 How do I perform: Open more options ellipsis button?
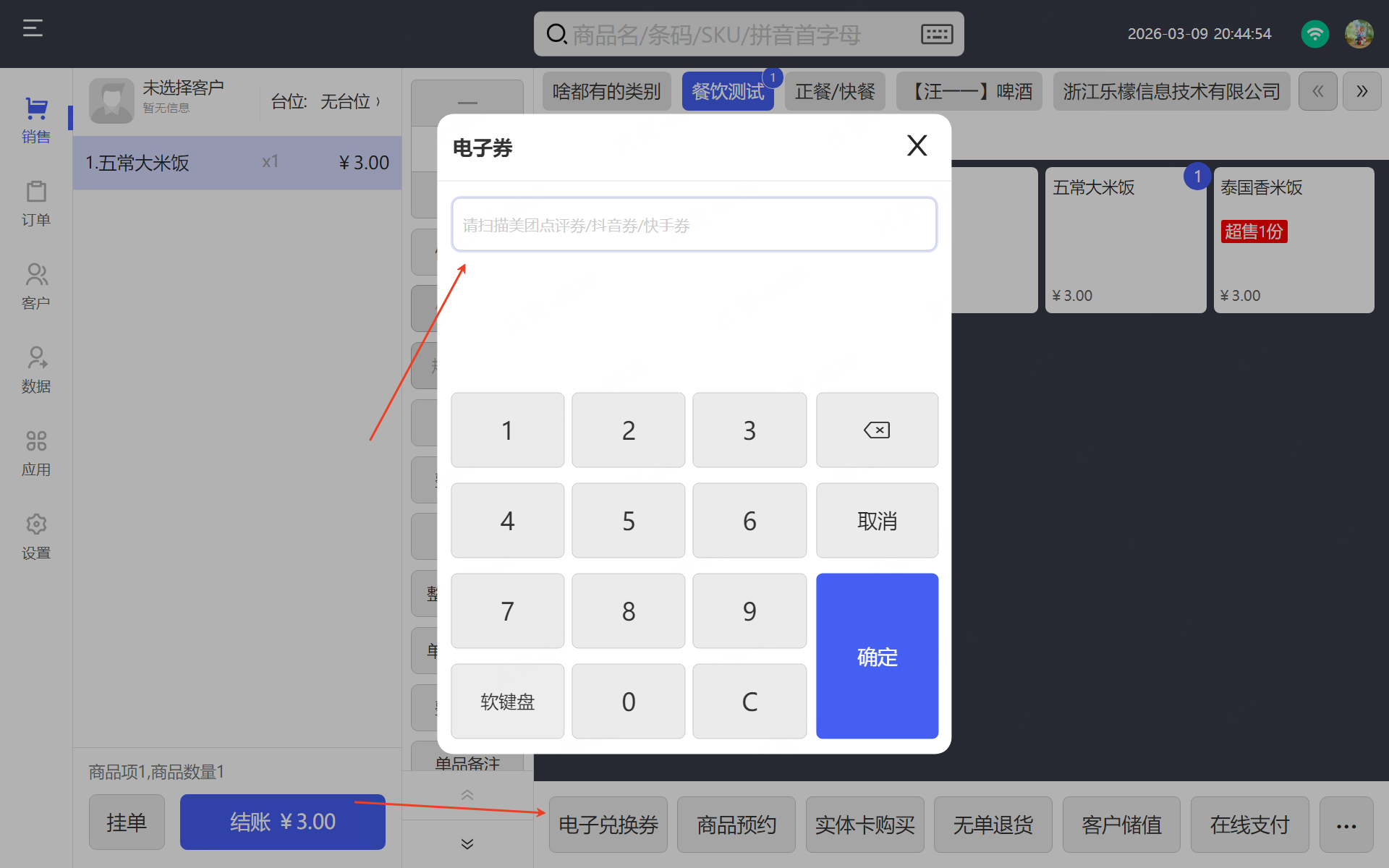pos(1346,825)
